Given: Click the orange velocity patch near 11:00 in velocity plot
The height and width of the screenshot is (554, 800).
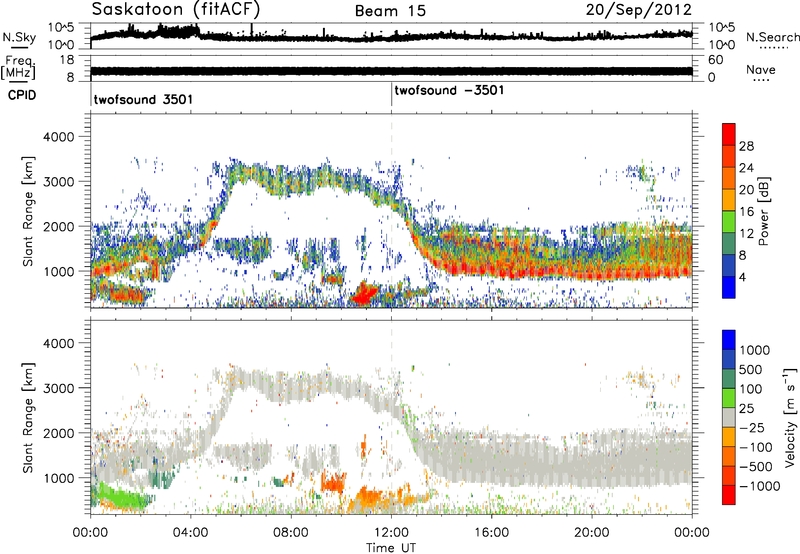Looking at the screenshot, I should point(370,497).
